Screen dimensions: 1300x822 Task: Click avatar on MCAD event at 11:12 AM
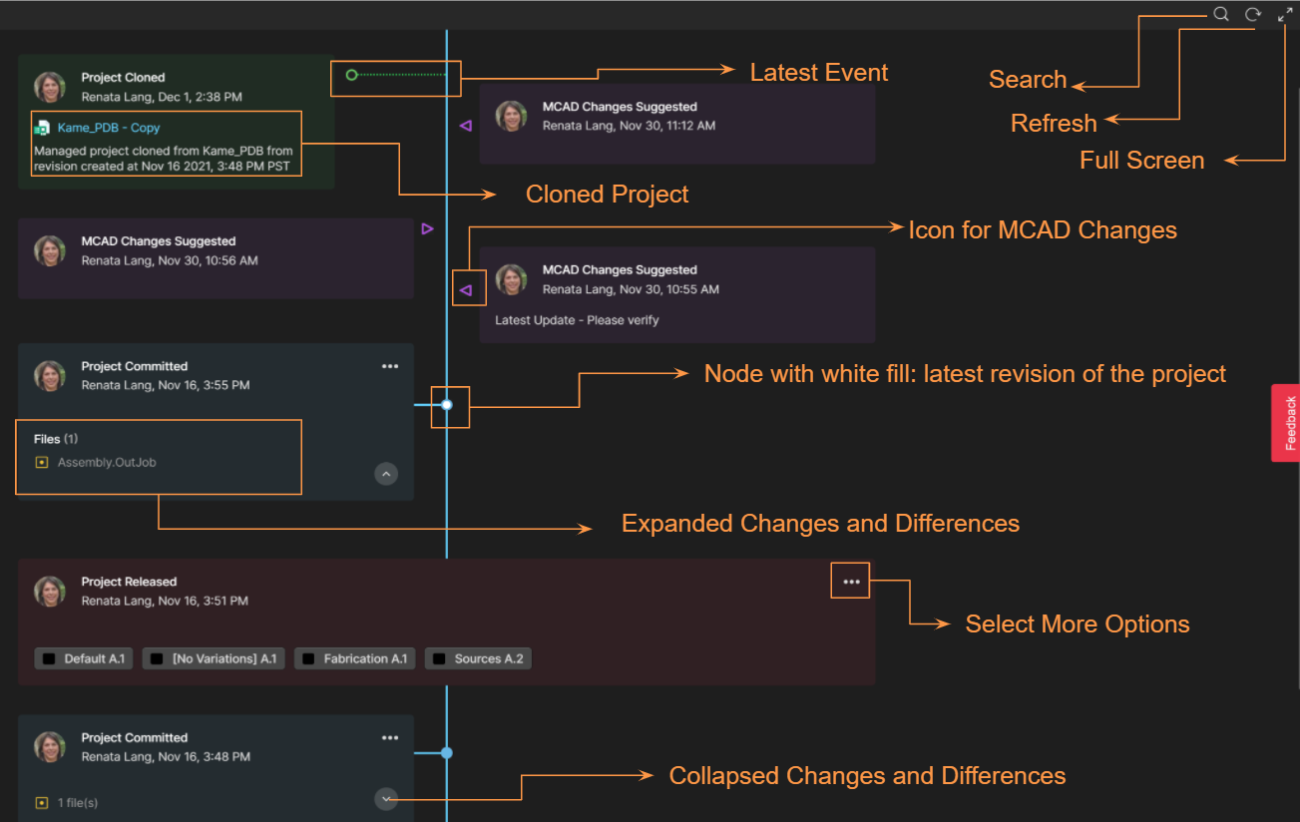coord(511,116)
